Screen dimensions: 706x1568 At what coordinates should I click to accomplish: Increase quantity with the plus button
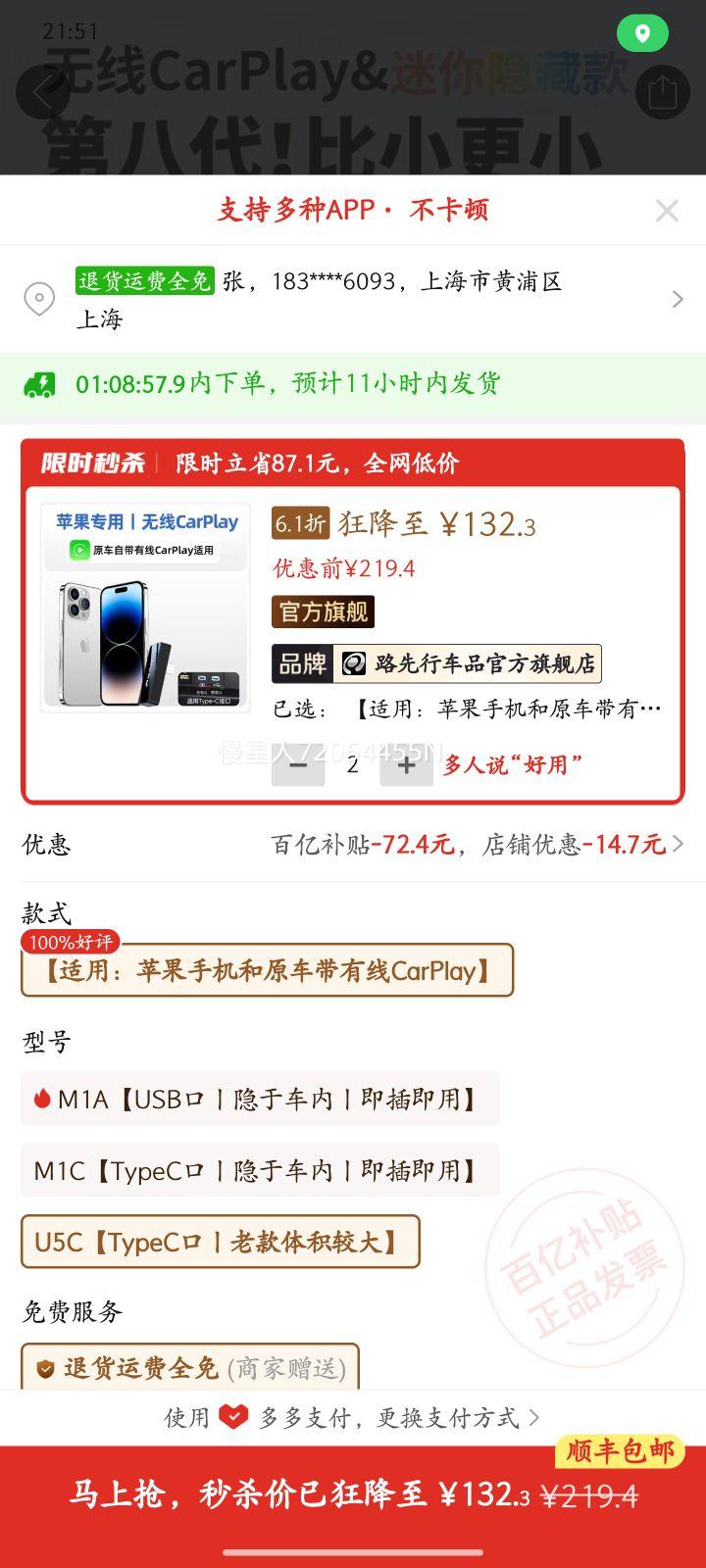(x=406, y=765)
